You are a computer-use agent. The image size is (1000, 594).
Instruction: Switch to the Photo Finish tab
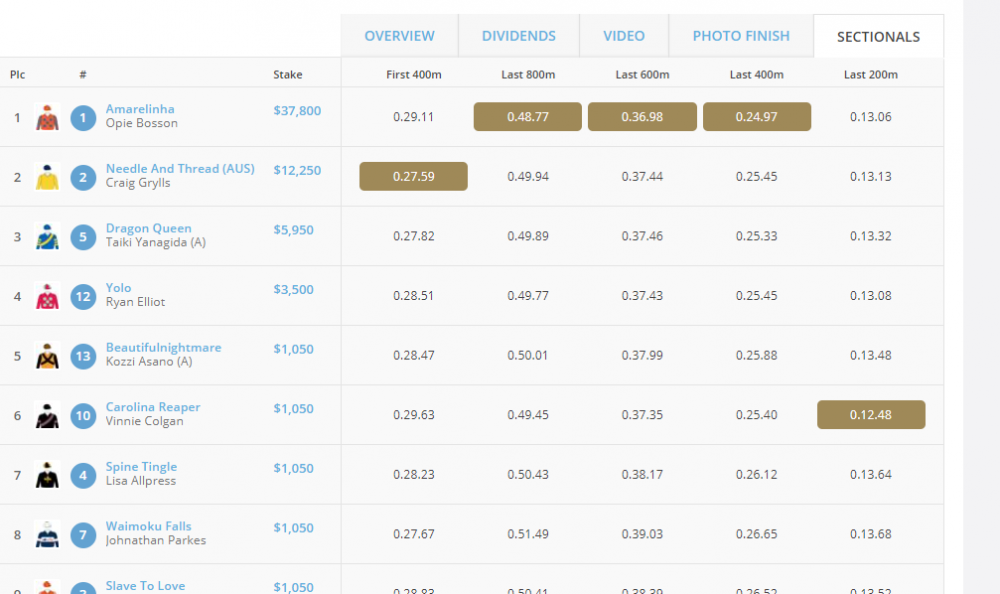pyautogui.click(x=741, y=36)
